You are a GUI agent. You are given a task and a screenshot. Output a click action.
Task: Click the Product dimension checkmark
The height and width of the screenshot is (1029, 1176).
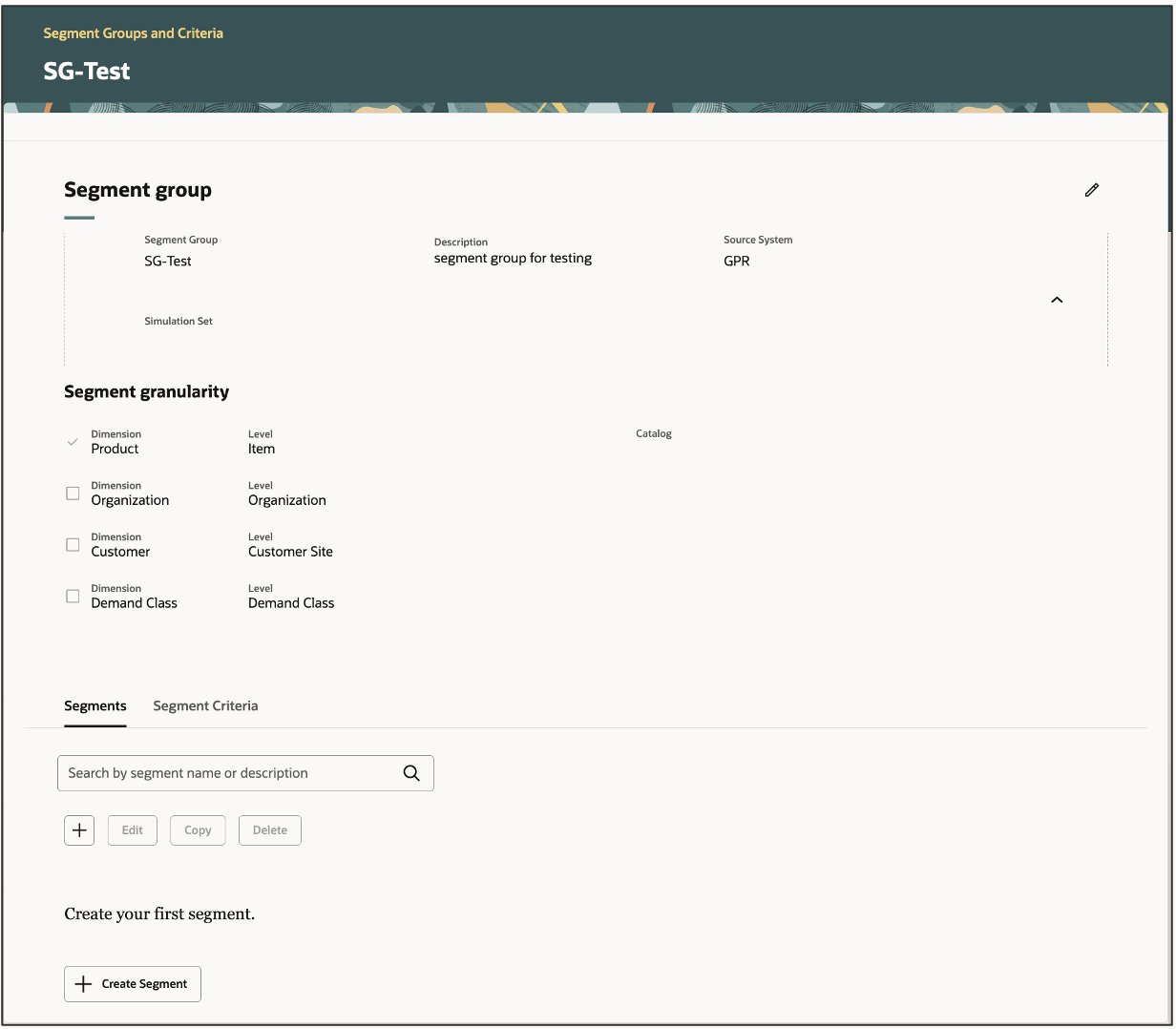pyautogui.click(x=72, y=441)
